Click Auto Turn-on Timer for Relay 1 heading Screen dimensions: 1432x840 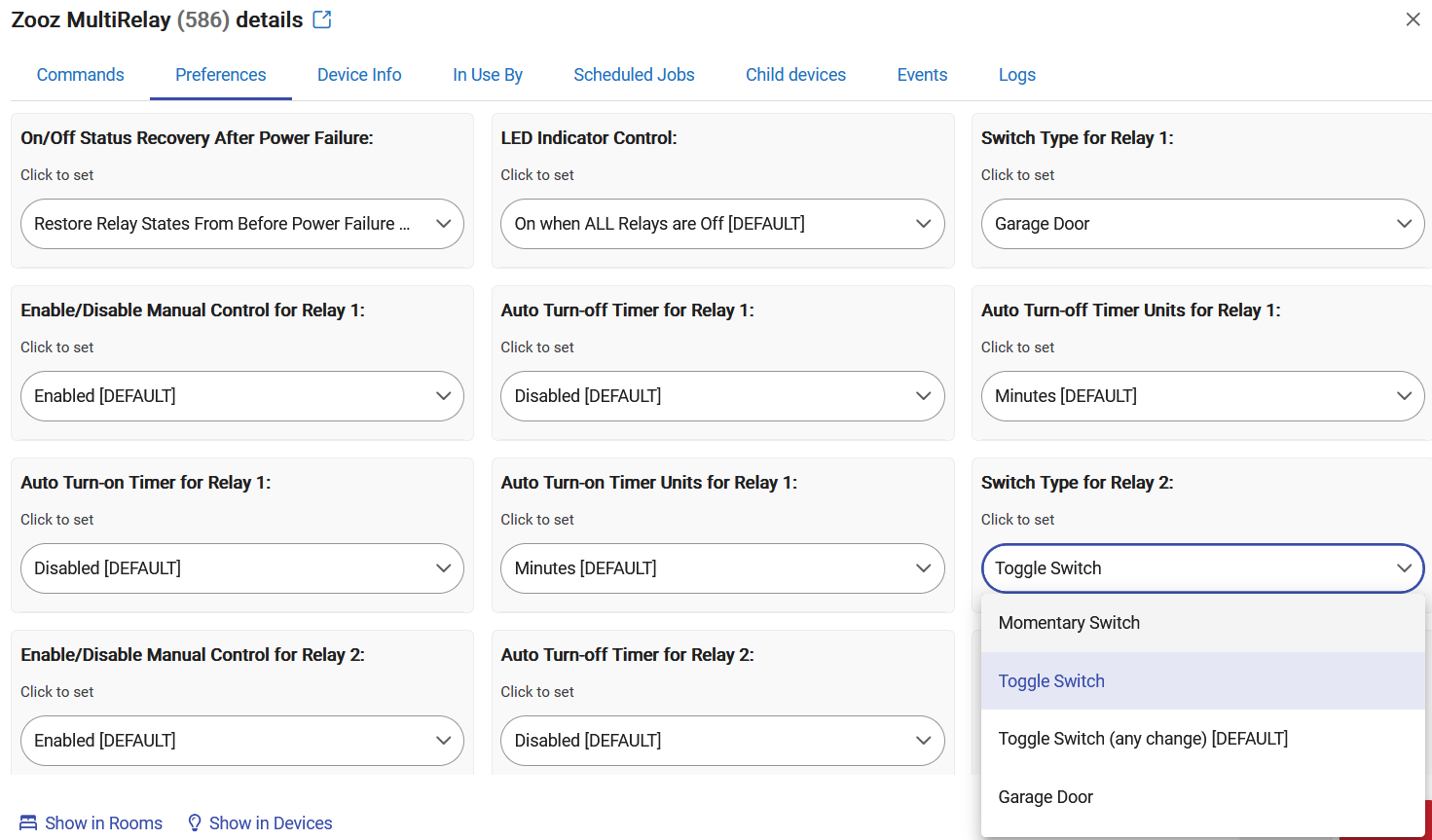pos(146,483)
